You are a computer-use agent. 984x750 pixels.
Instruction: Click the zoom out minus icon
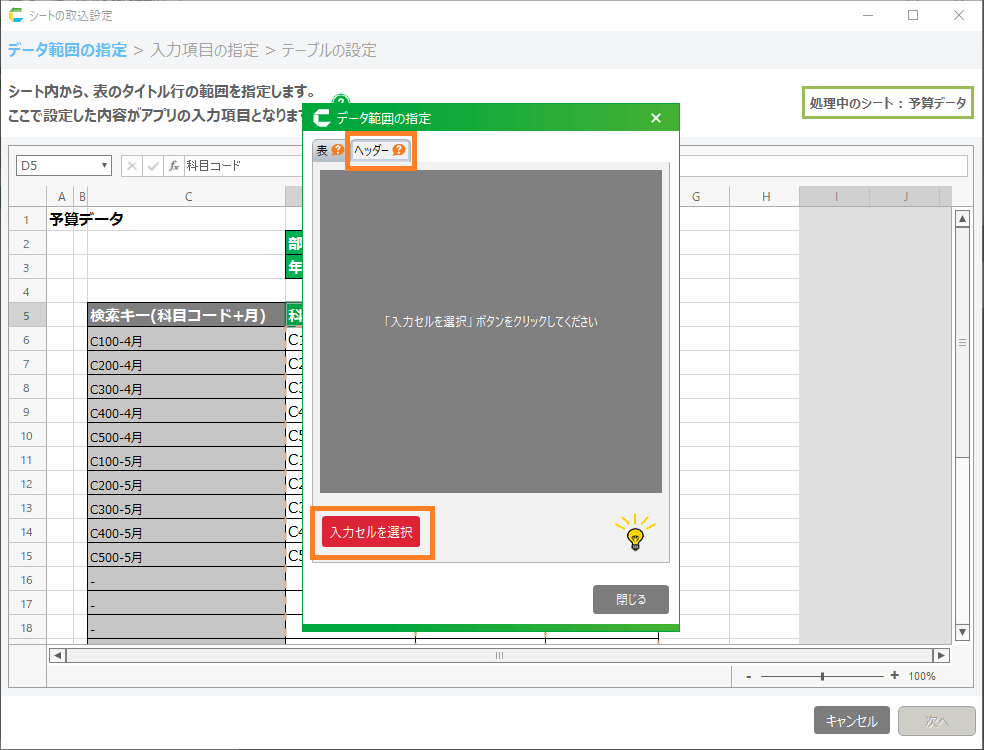point(749,676)
